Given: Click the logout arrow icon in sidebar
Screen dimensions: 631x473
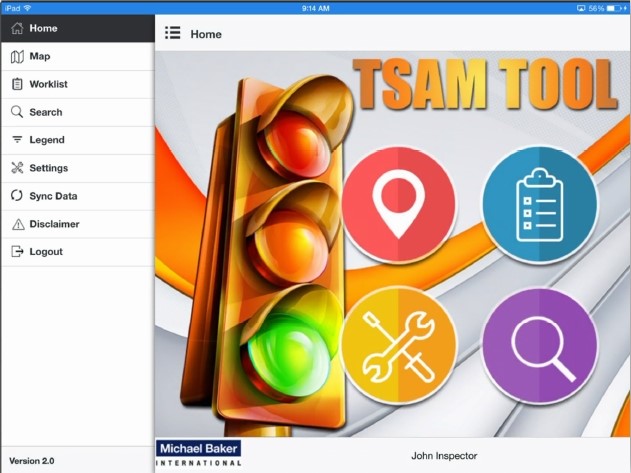Looking at the screenshot, I should (x=17, y=252).
